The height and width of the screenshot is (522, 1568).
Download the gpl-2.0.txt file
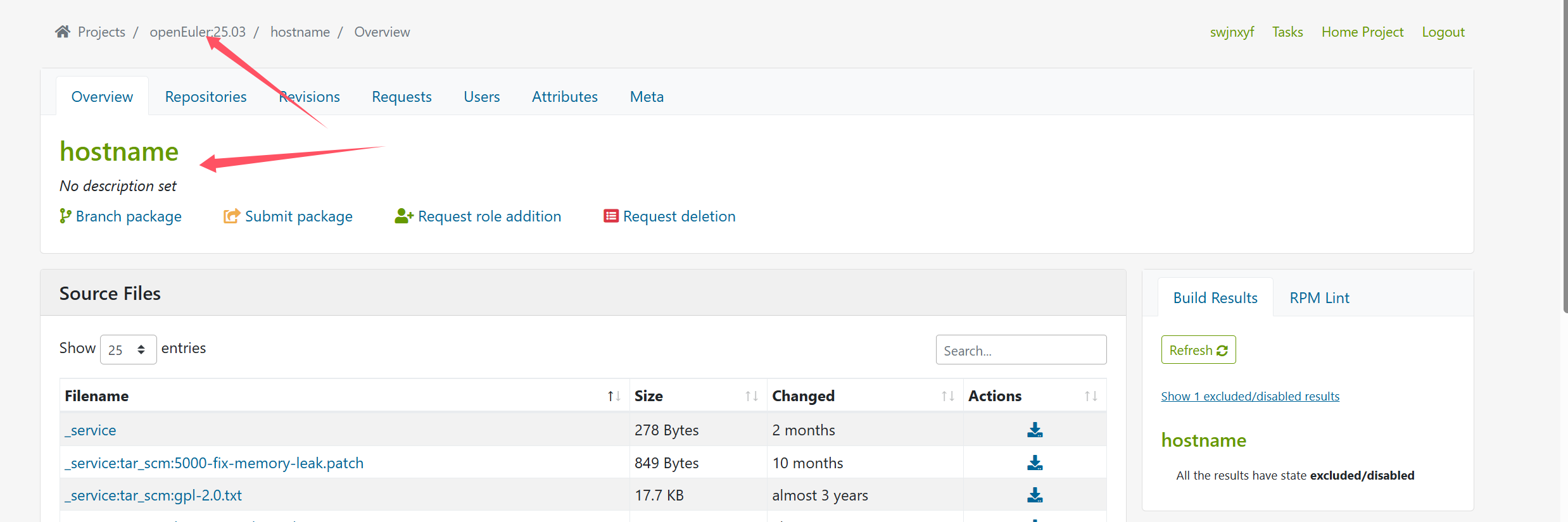click(1035, 495)
